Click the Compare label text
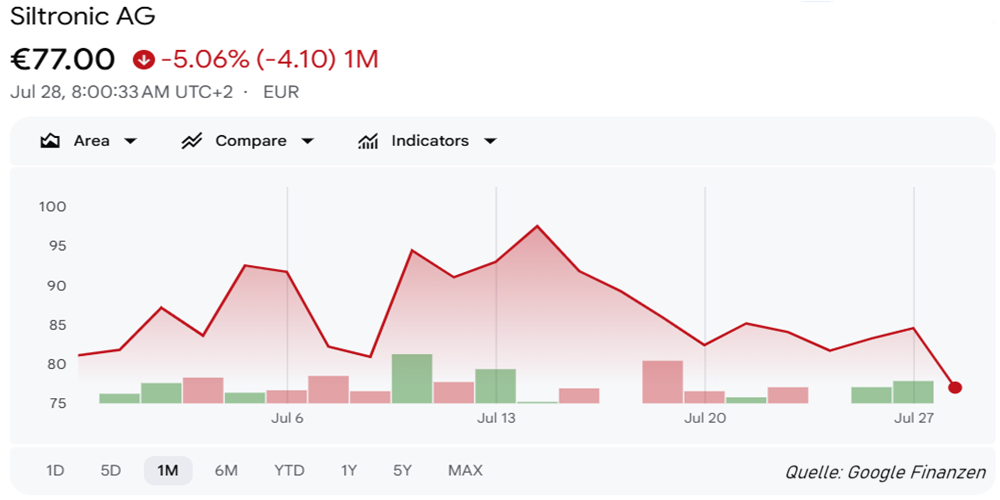 coord(251,141)
